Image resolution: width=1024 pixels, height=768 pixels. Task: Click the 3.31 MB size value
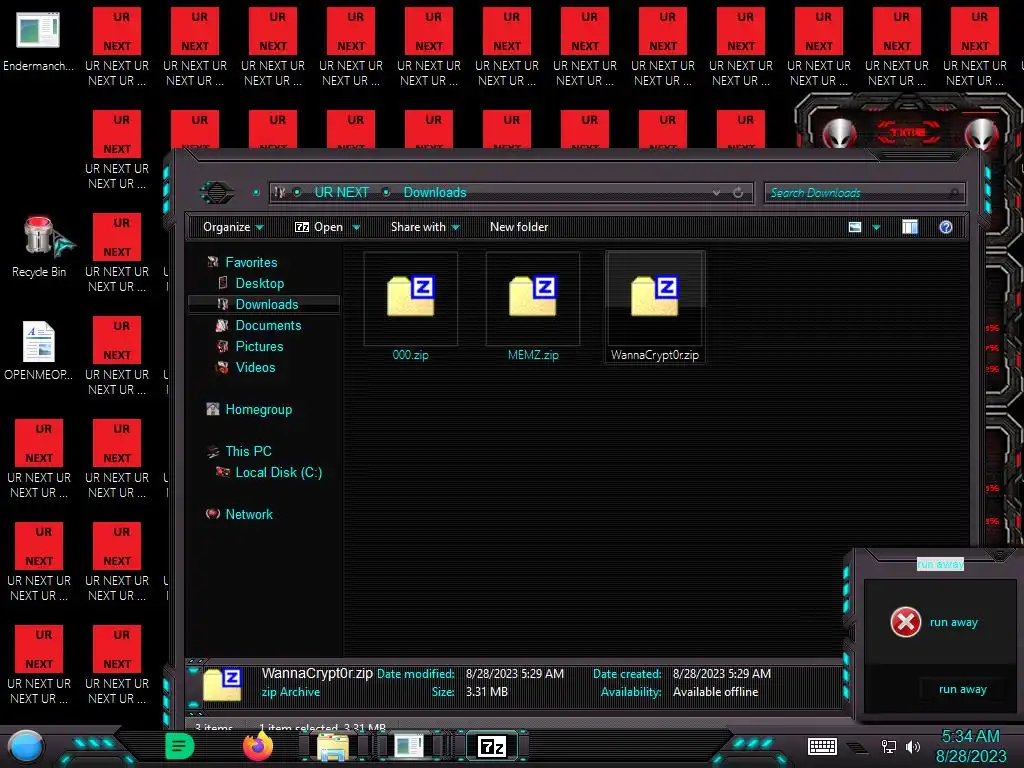(x=487, y=691)
